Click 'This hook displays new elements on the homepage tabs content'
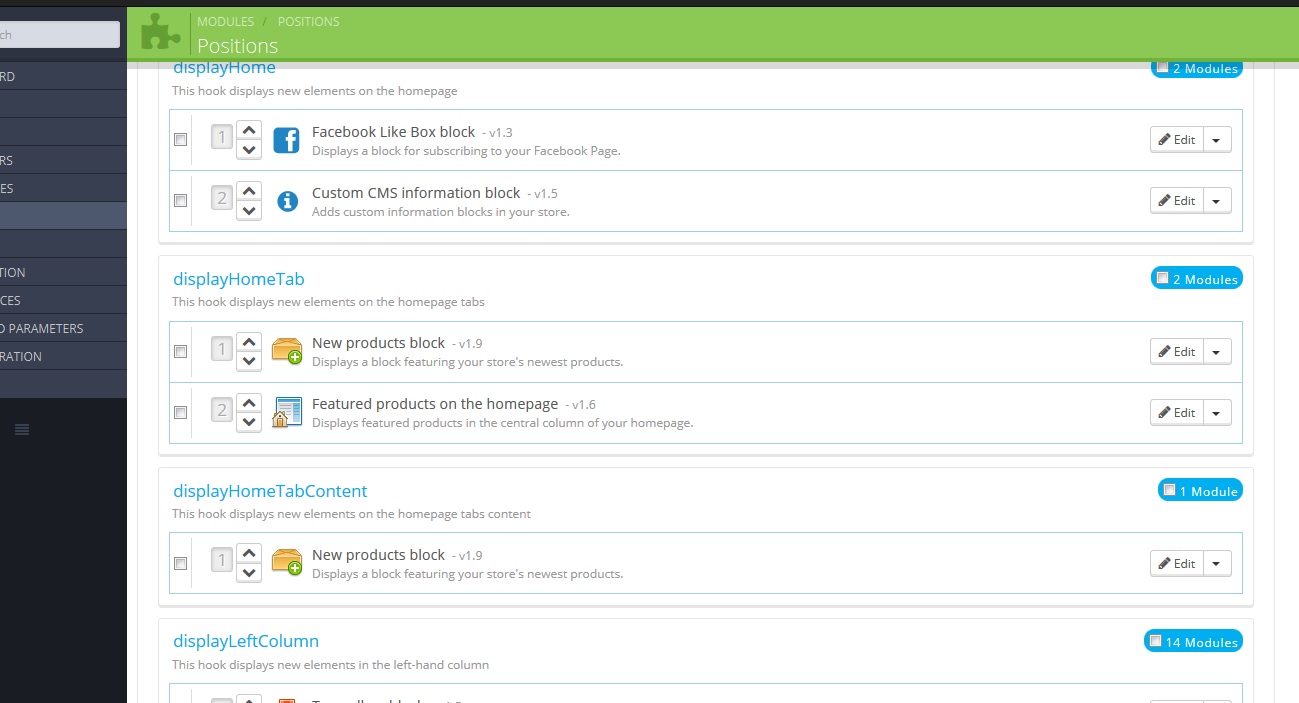The image size is (1299, 703). (351, 514)
